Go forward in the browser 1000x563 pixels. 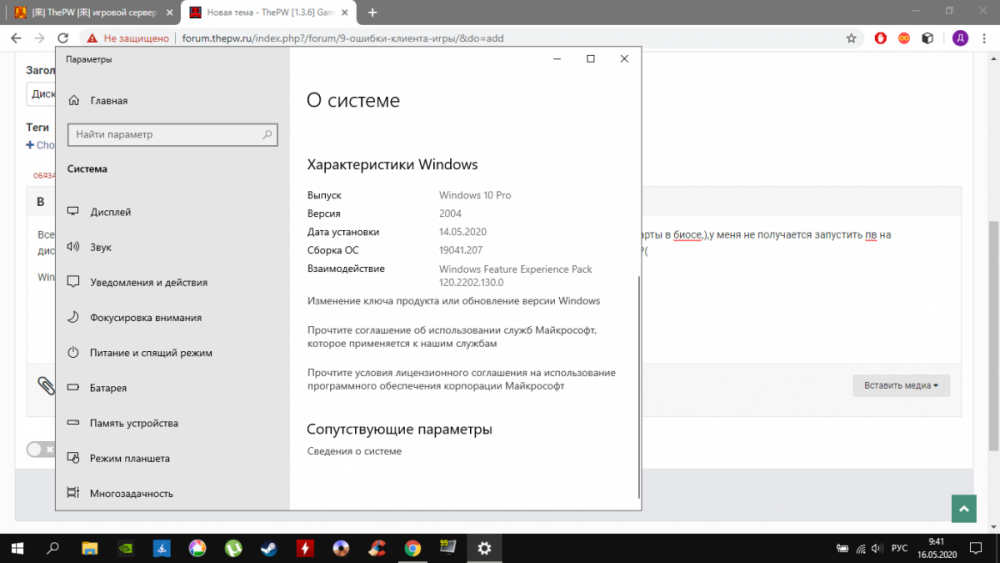[40, 38]
